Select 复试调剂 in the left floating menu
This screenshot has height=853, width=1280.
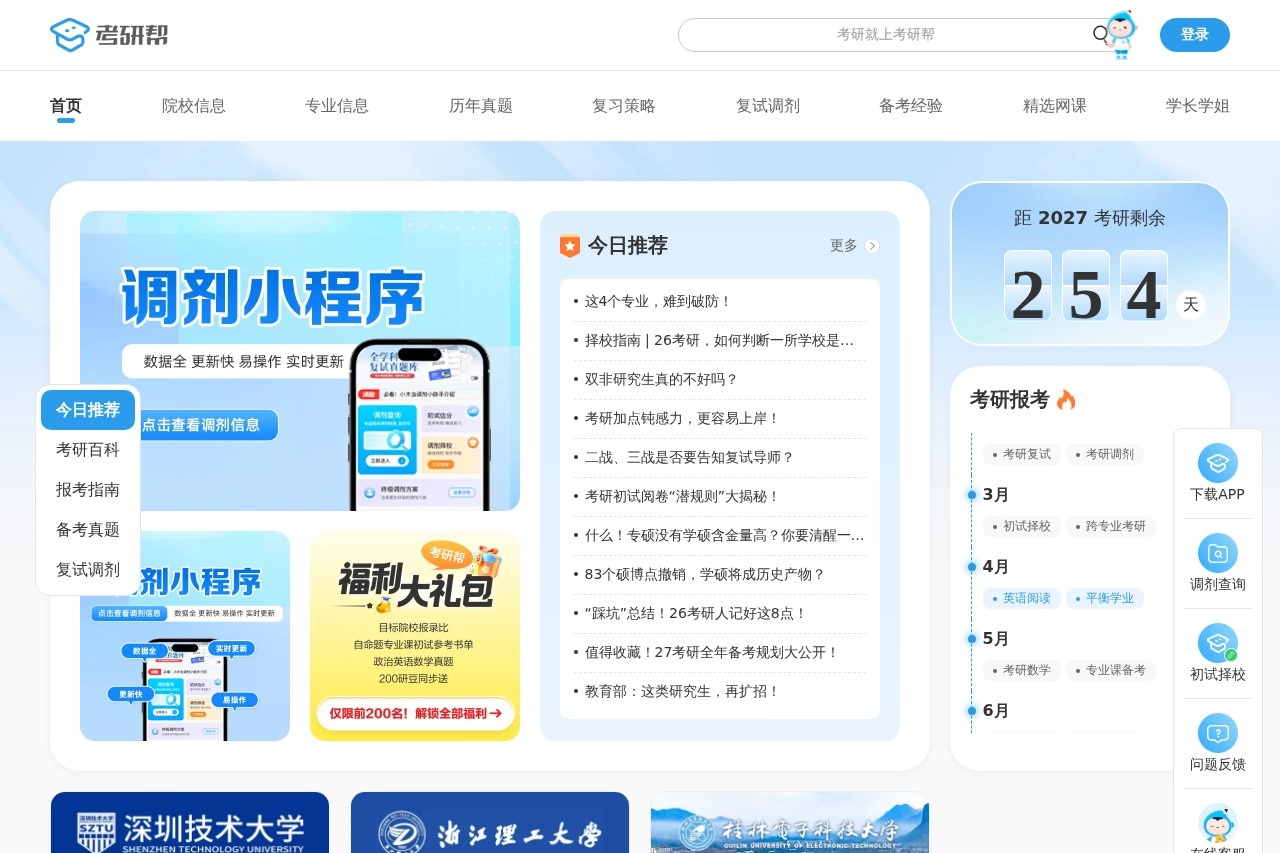(88, 570)
